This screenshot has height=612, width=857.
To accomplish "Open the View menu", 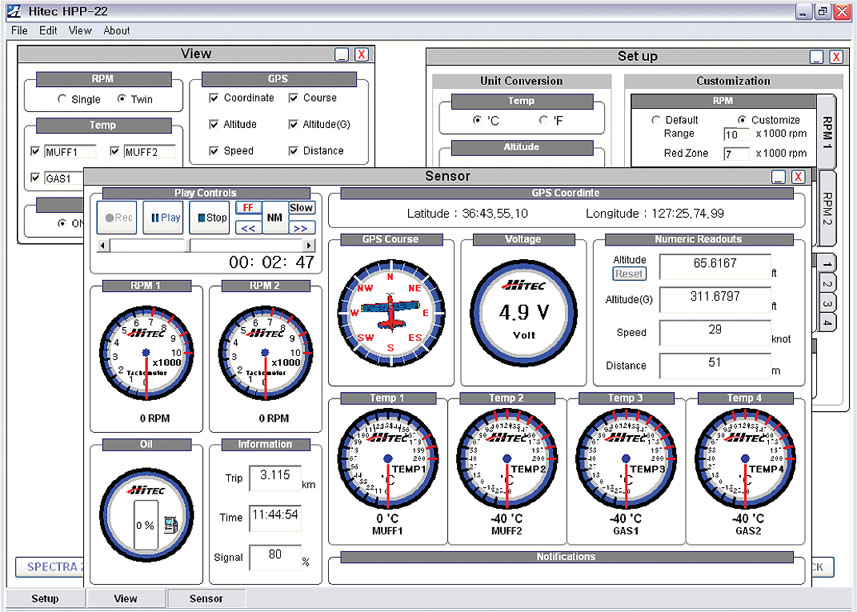I will [x=80, y=31].
